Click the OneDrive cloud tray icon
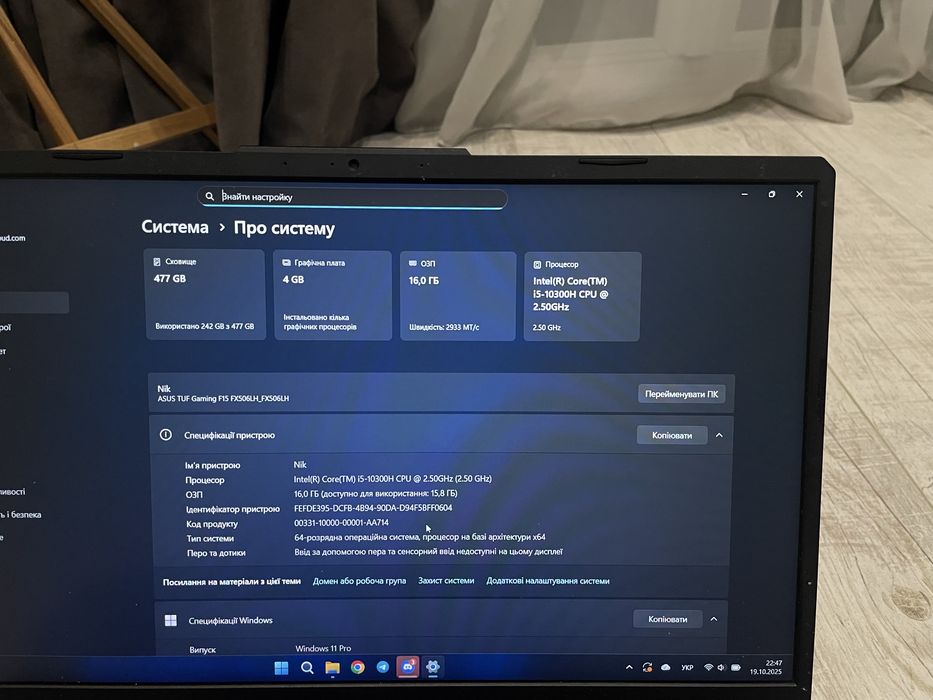The image size is (933, 700). (x=666, y=668)
